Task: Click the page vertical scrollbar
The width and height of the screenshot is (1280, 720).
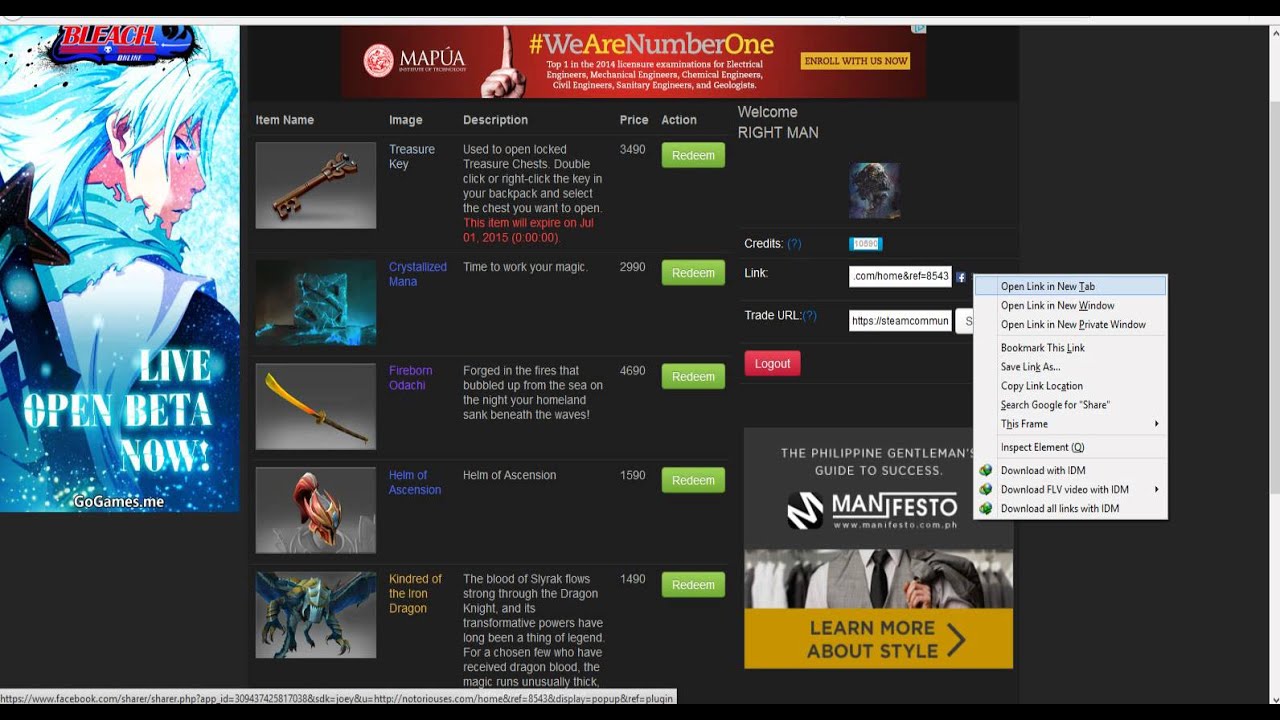Action: coord(1274,300)
